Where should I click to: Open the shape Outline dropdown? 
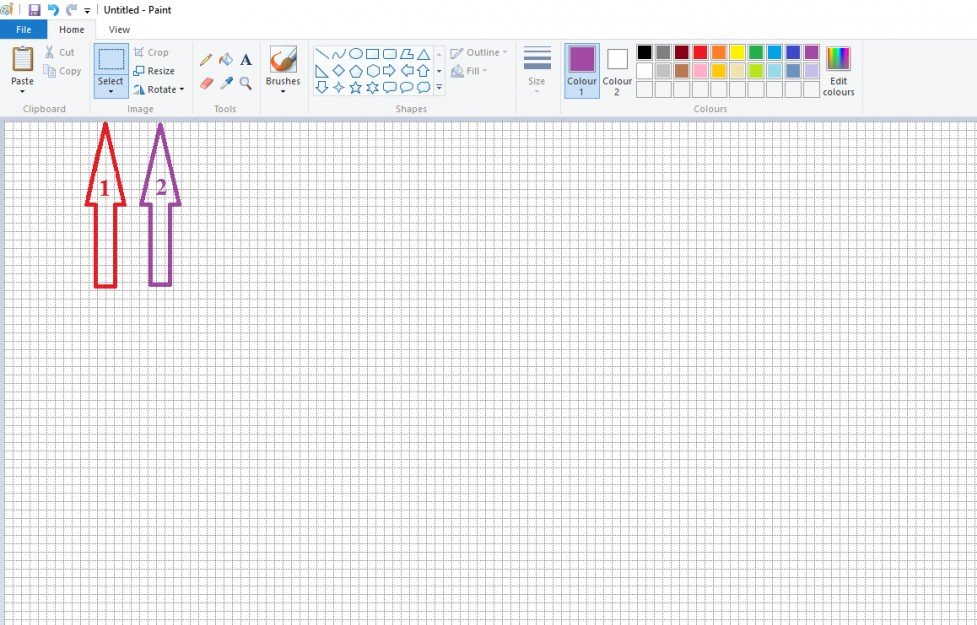click(x=479, y=52)
